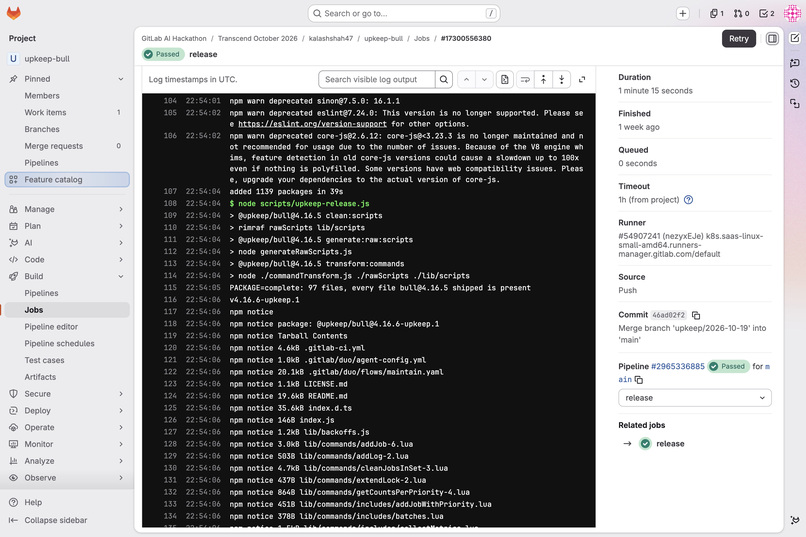Collapse the Build sidebar section
Screen dimensions: 806x537
pos(121,276)
